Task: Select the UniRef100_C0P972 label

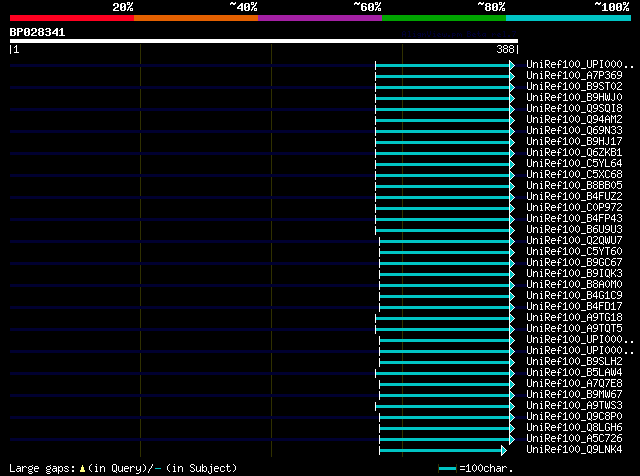Action: pos(574,207)
